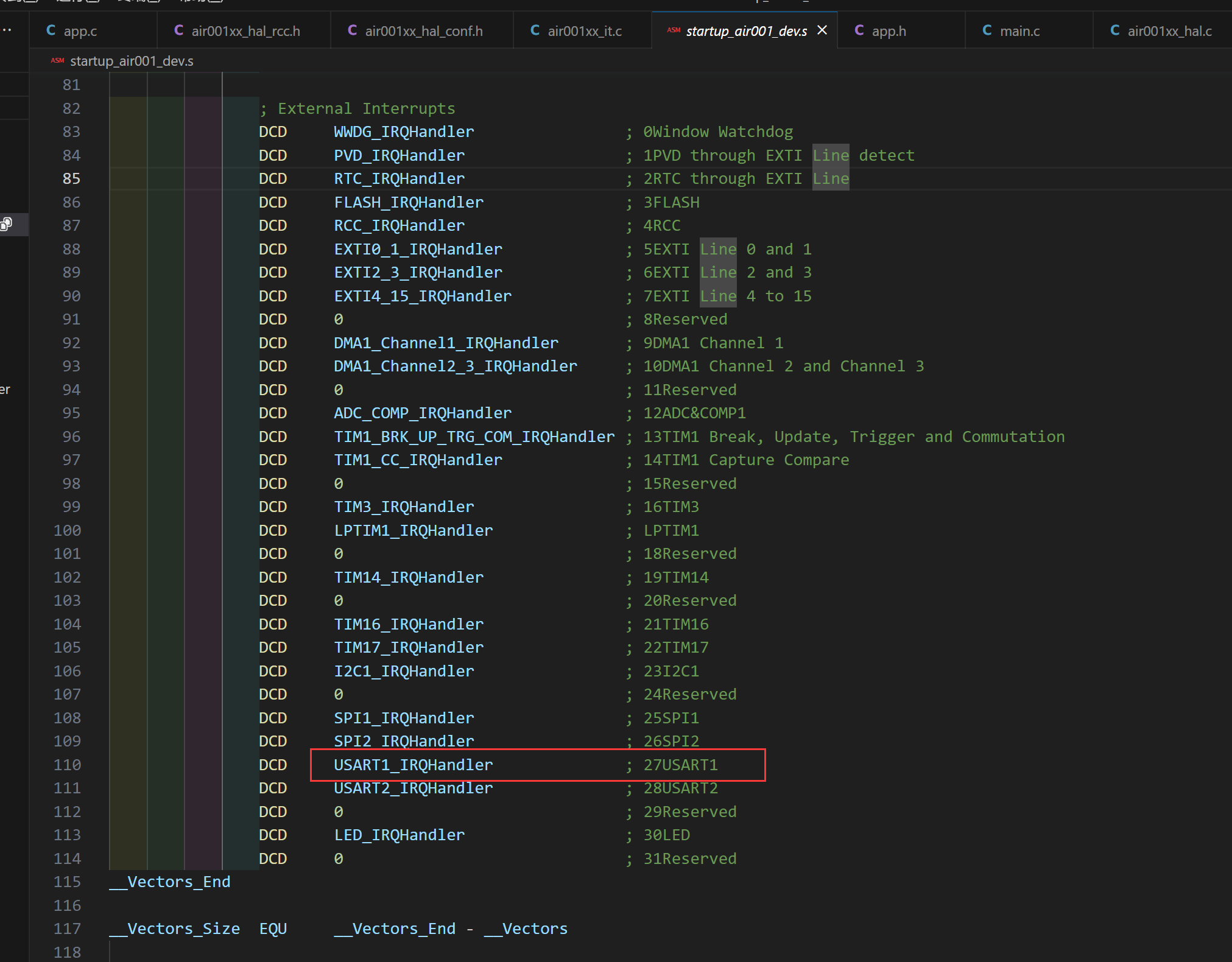Click I2C1_IRQHandler symbol
The width and height of the screenshot is (1232, 962).
[x=404, y=672]
